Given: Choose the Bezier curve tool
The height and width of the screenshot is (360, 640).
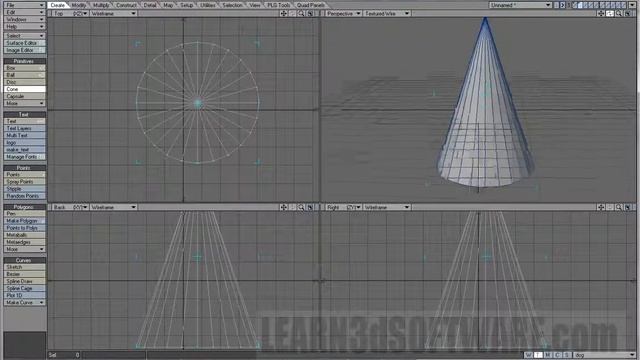Looking at the screenshot, I should tap(24, 274).
